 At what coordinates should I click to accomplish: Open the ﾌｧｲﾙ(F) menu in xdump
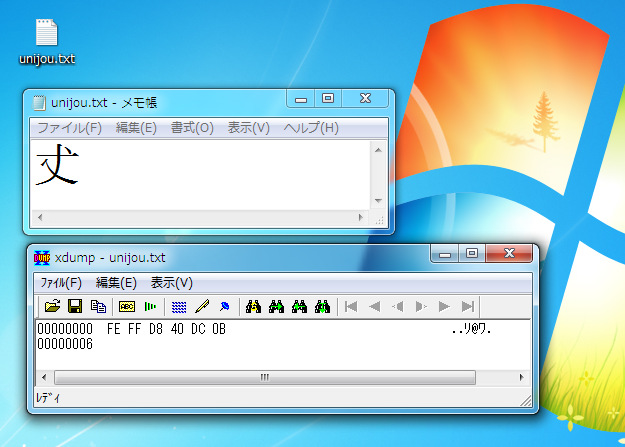pos(61,283)
